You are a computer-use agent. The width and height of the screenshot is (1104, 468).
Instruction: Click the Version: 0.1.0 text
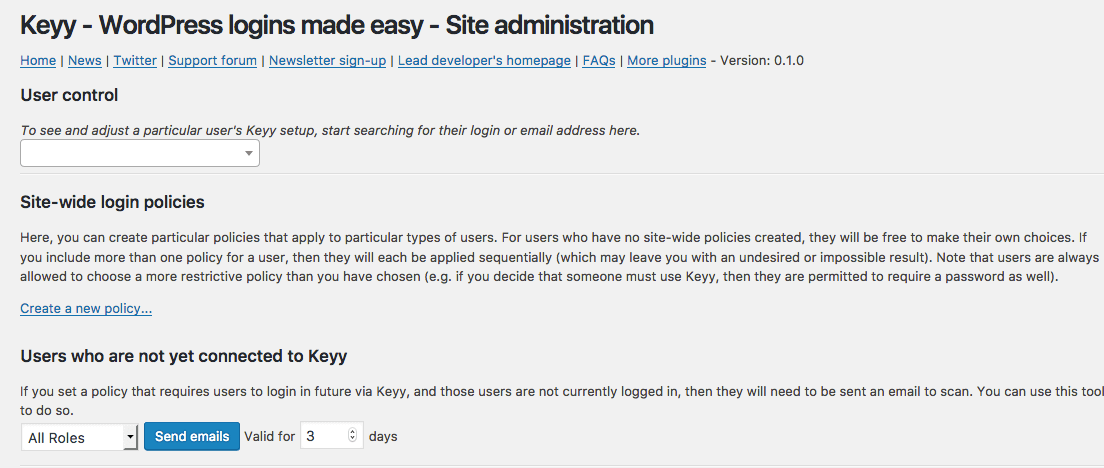(762, 61)
